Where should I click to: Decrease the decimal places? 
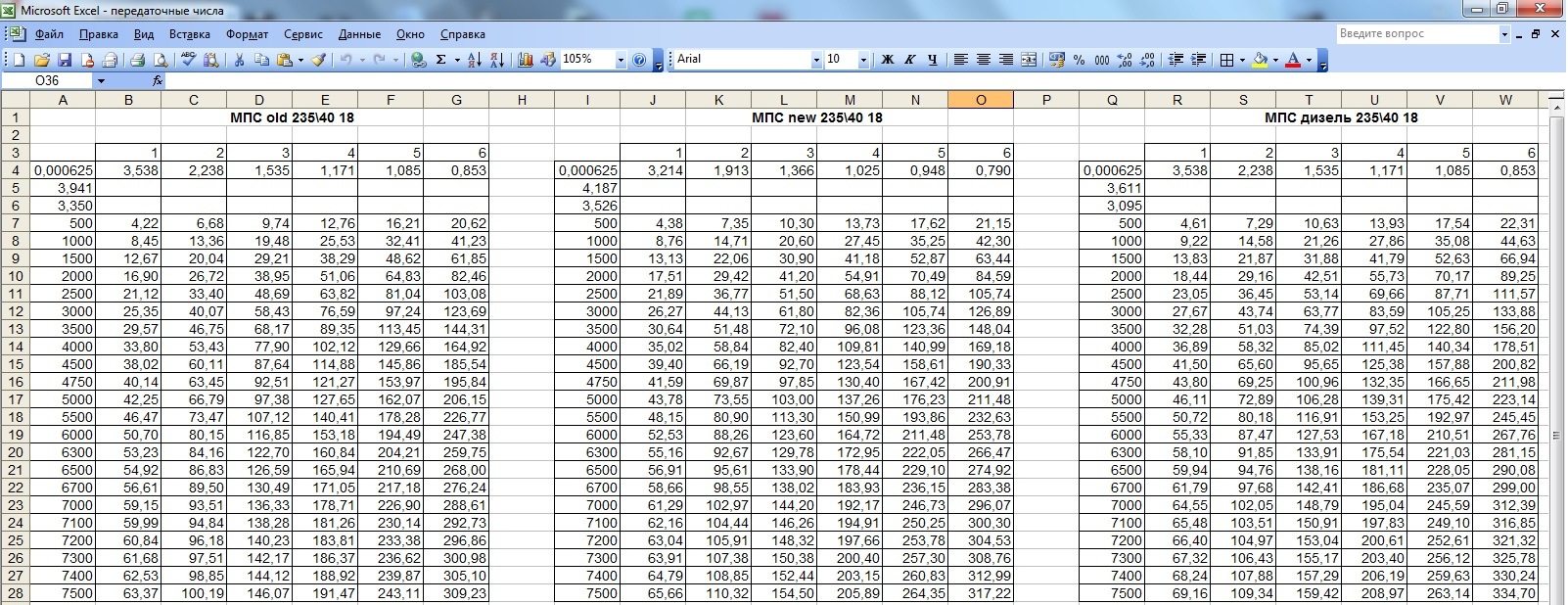pos(1146,60)
